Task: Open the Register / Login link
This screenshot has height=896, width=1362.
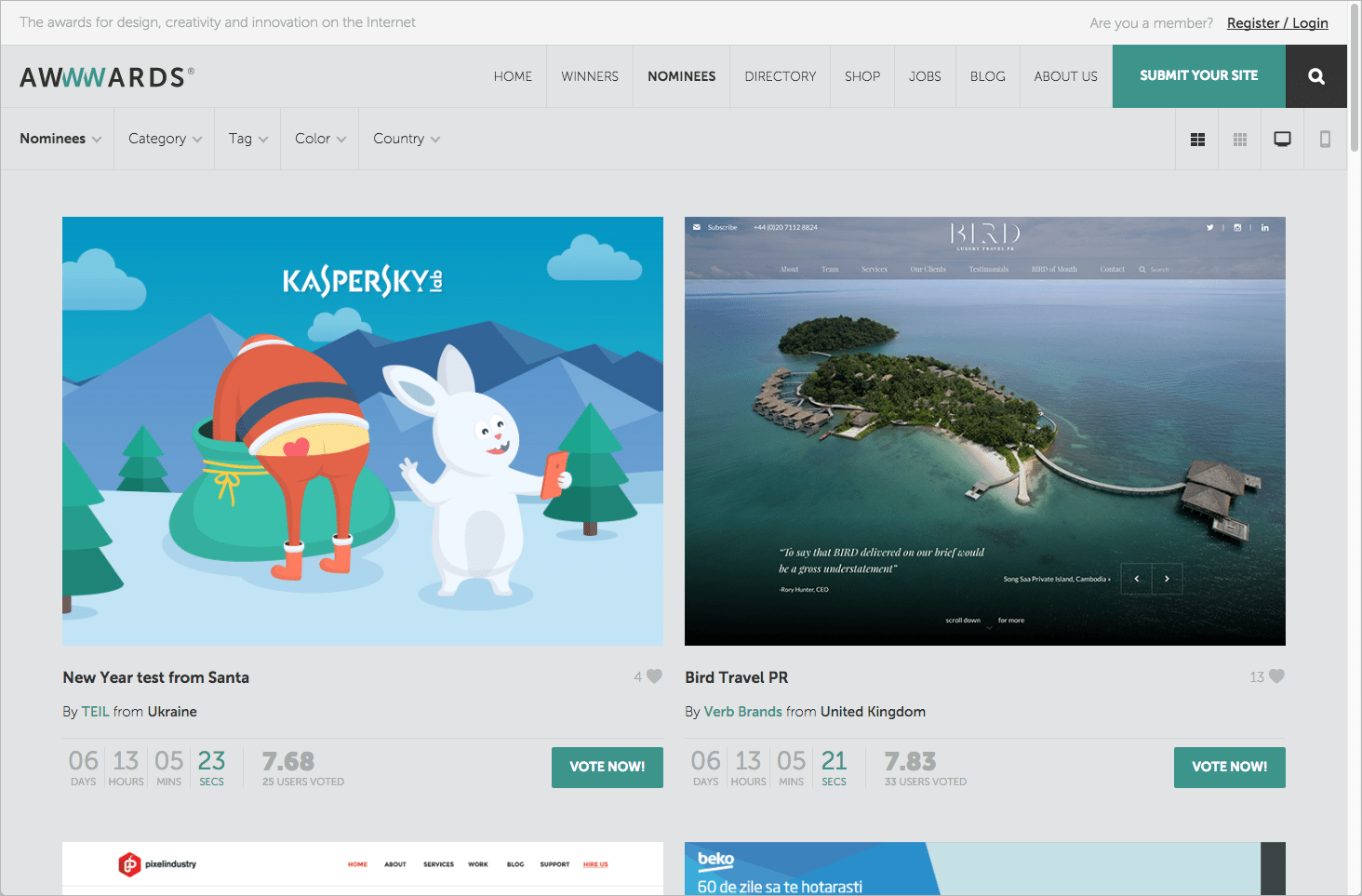Action: 1277,22
